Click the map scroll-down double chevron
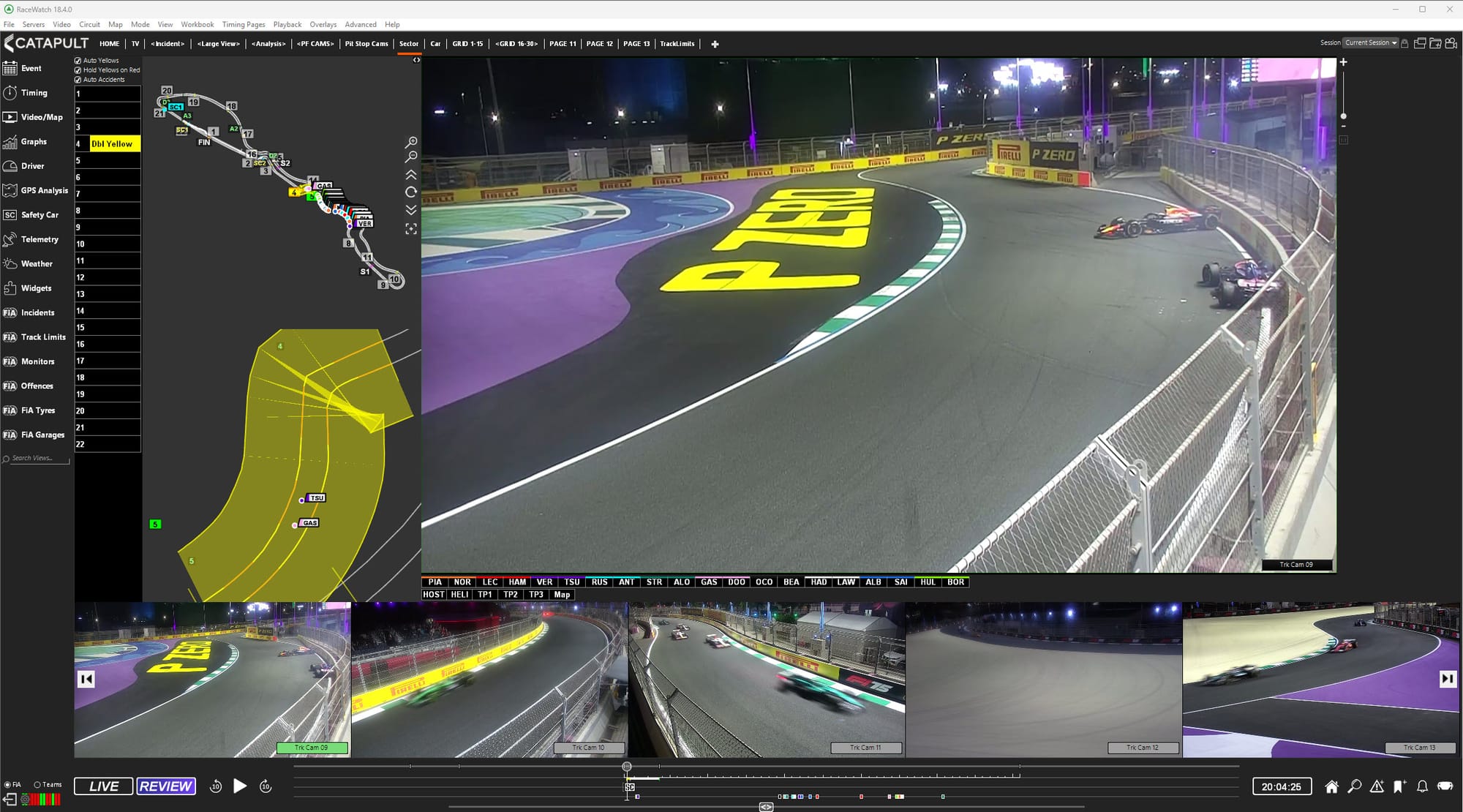The height and width of the screenshot is (812, 1463). click(411, 210)
